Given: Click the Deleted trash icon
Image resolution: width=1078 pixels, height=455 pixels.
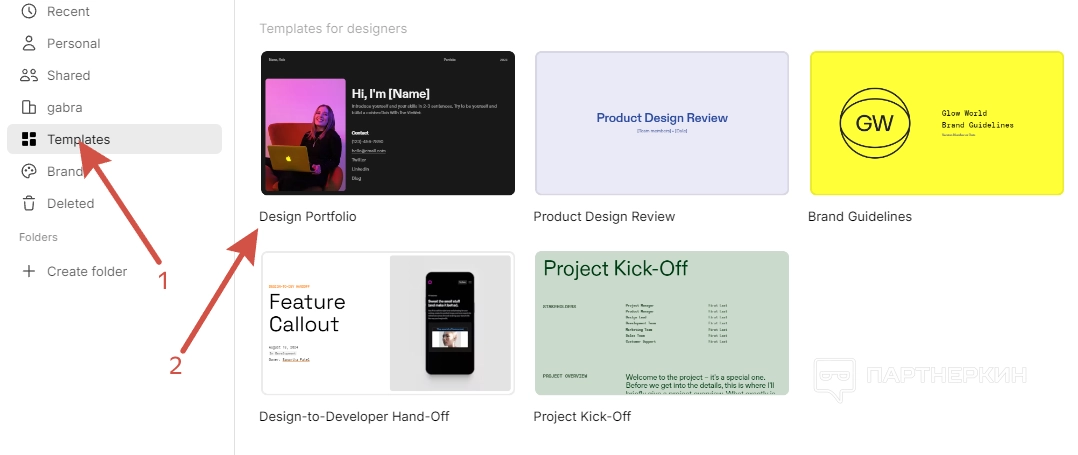Looking at the screenshot, I should [29, 203].
